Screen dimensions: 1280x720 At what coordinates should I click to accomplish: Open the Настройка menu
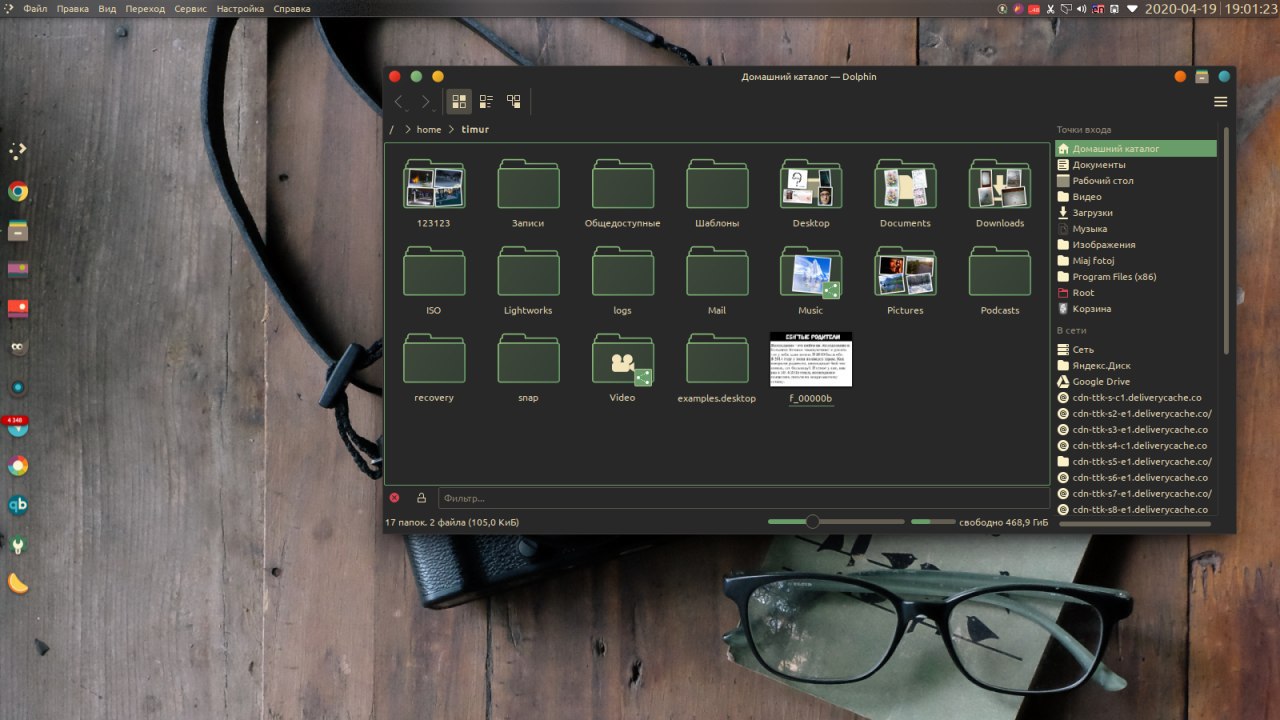[x=240, y=9]
